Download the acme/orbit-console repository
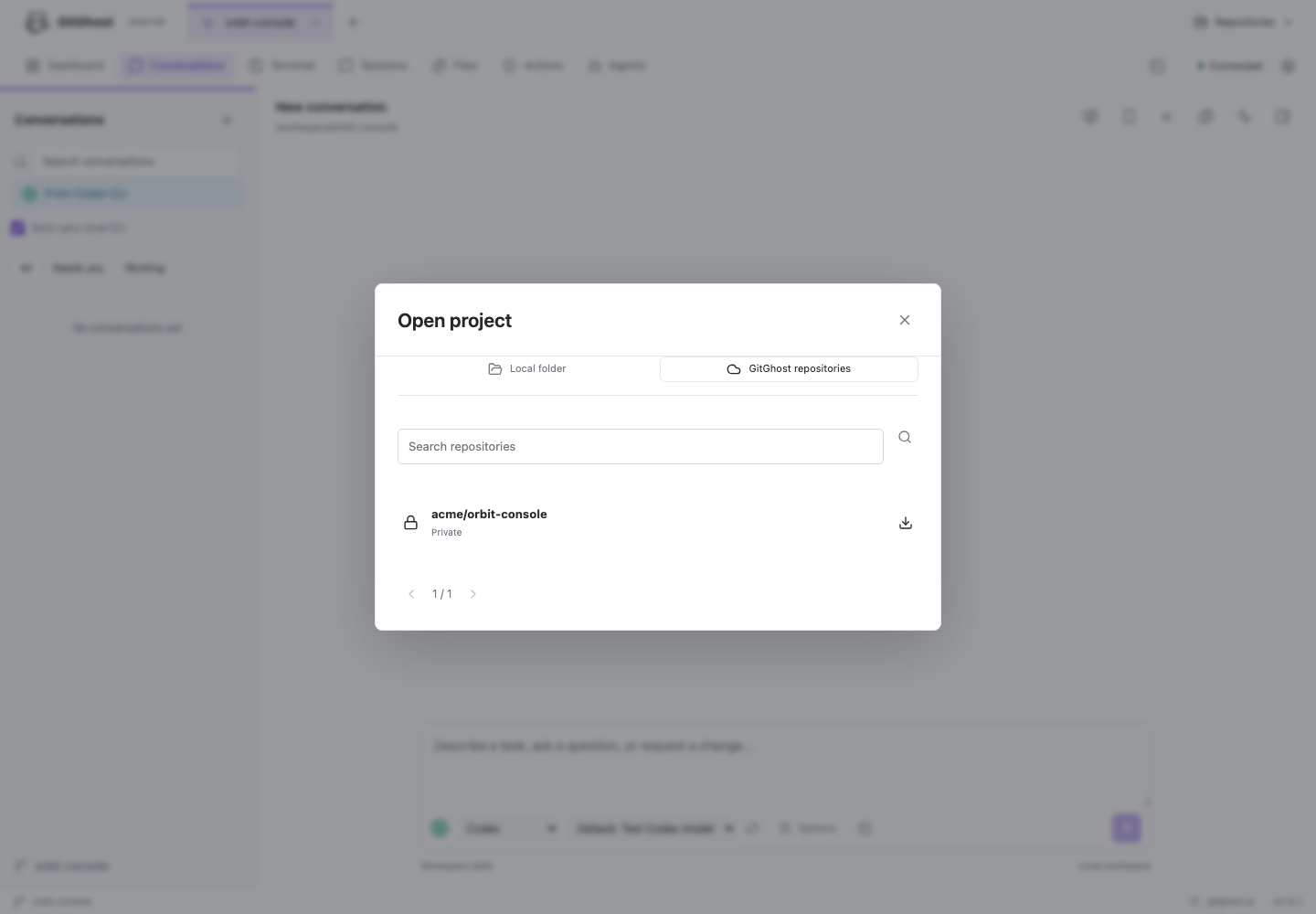This screenshot has height=914, width=1316. (906, 523)
